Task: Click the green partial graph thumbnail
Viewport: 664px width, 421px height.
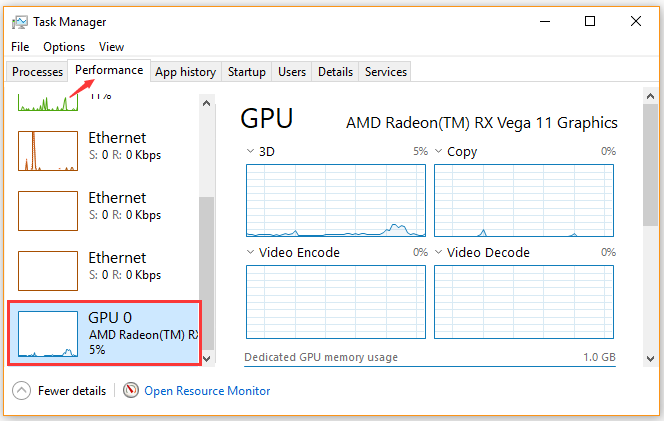Action: coord(48,102)
